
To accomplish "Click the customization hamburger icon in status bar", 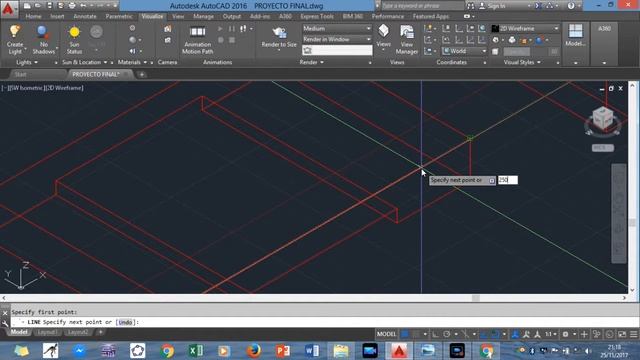I will [633, 334].
